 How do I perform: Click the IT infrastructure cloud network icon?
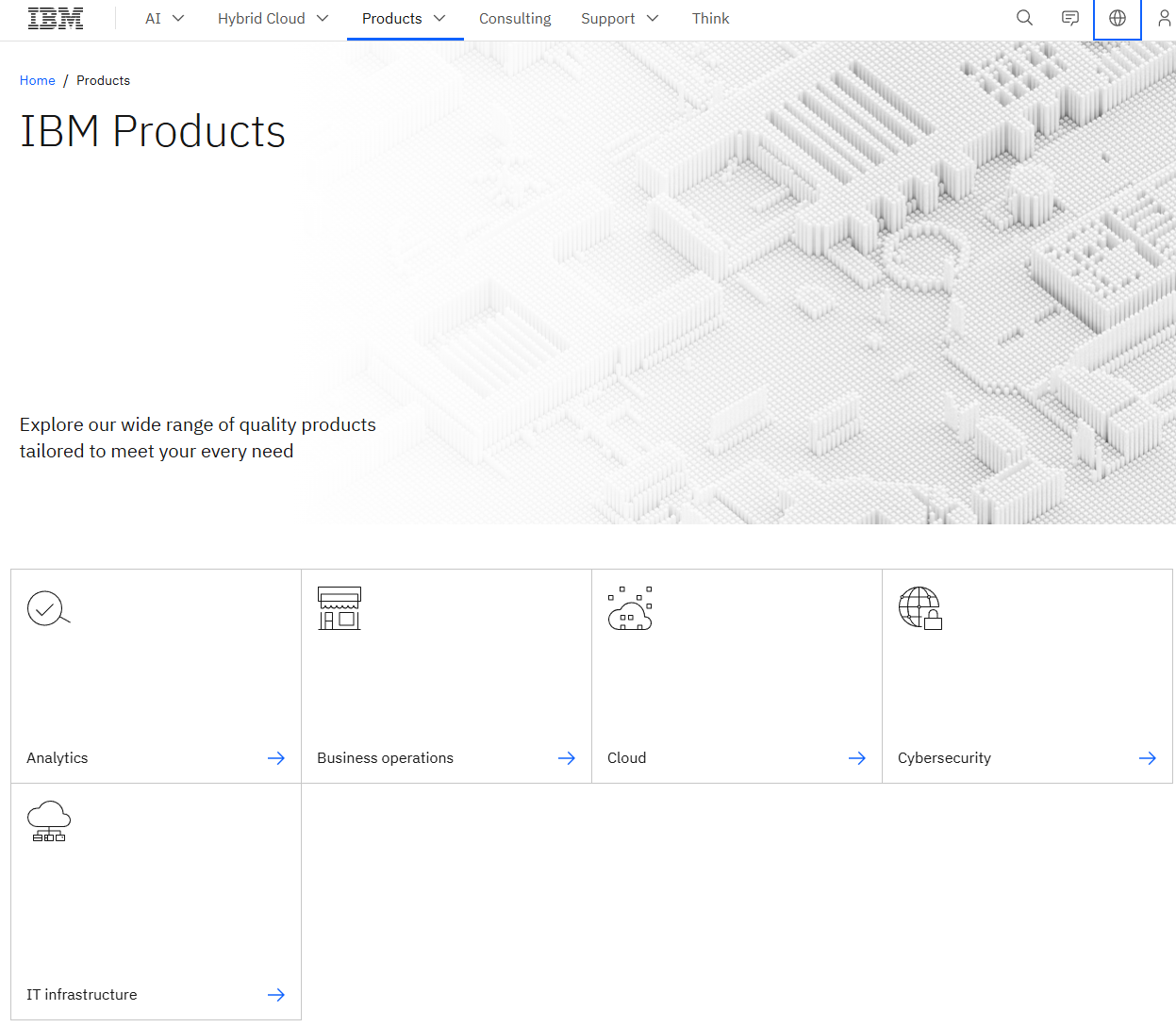(x=48, y=821)
